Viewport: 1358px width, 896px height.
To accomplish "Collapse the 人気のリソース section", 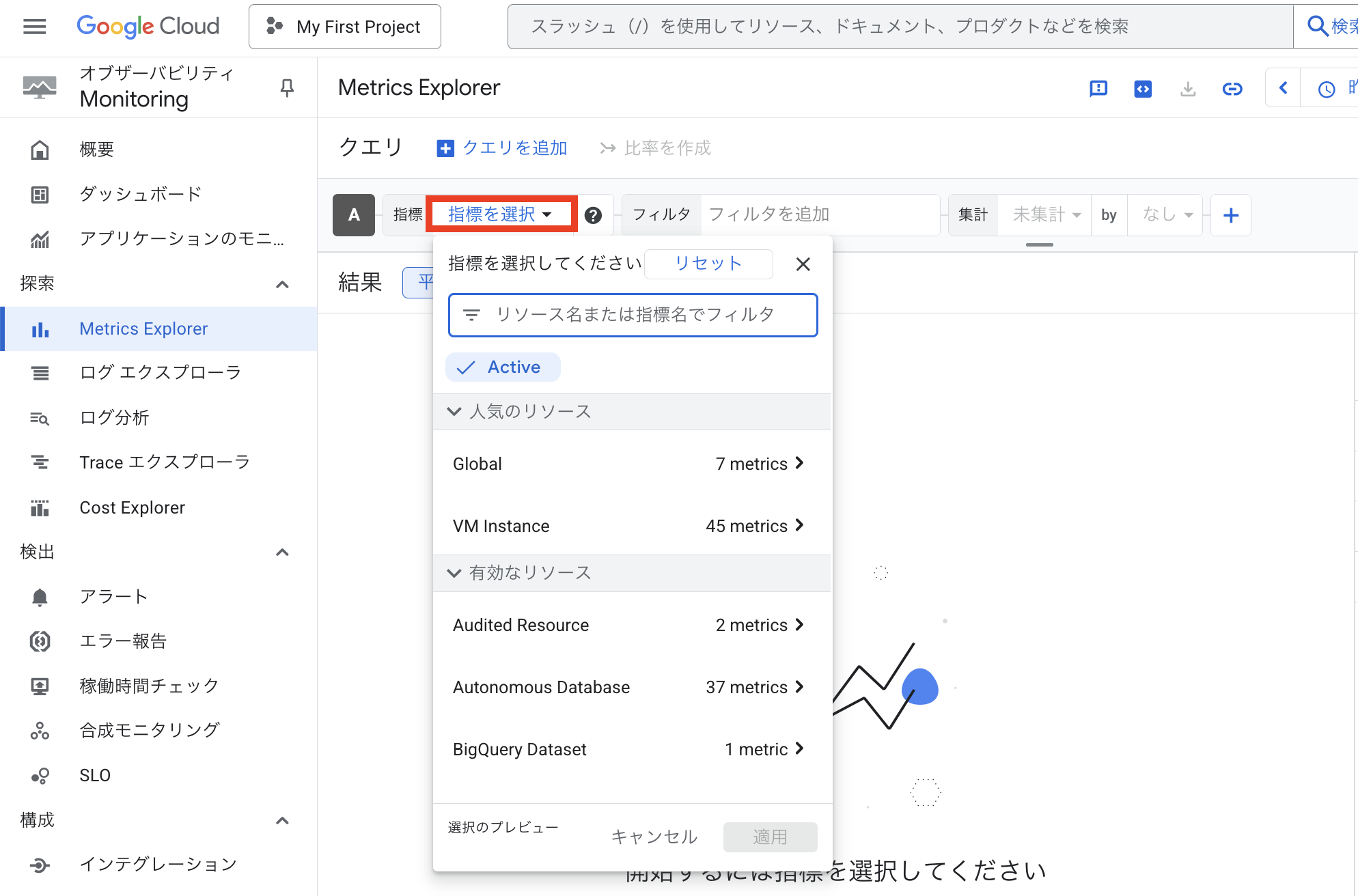I will 454,411.
